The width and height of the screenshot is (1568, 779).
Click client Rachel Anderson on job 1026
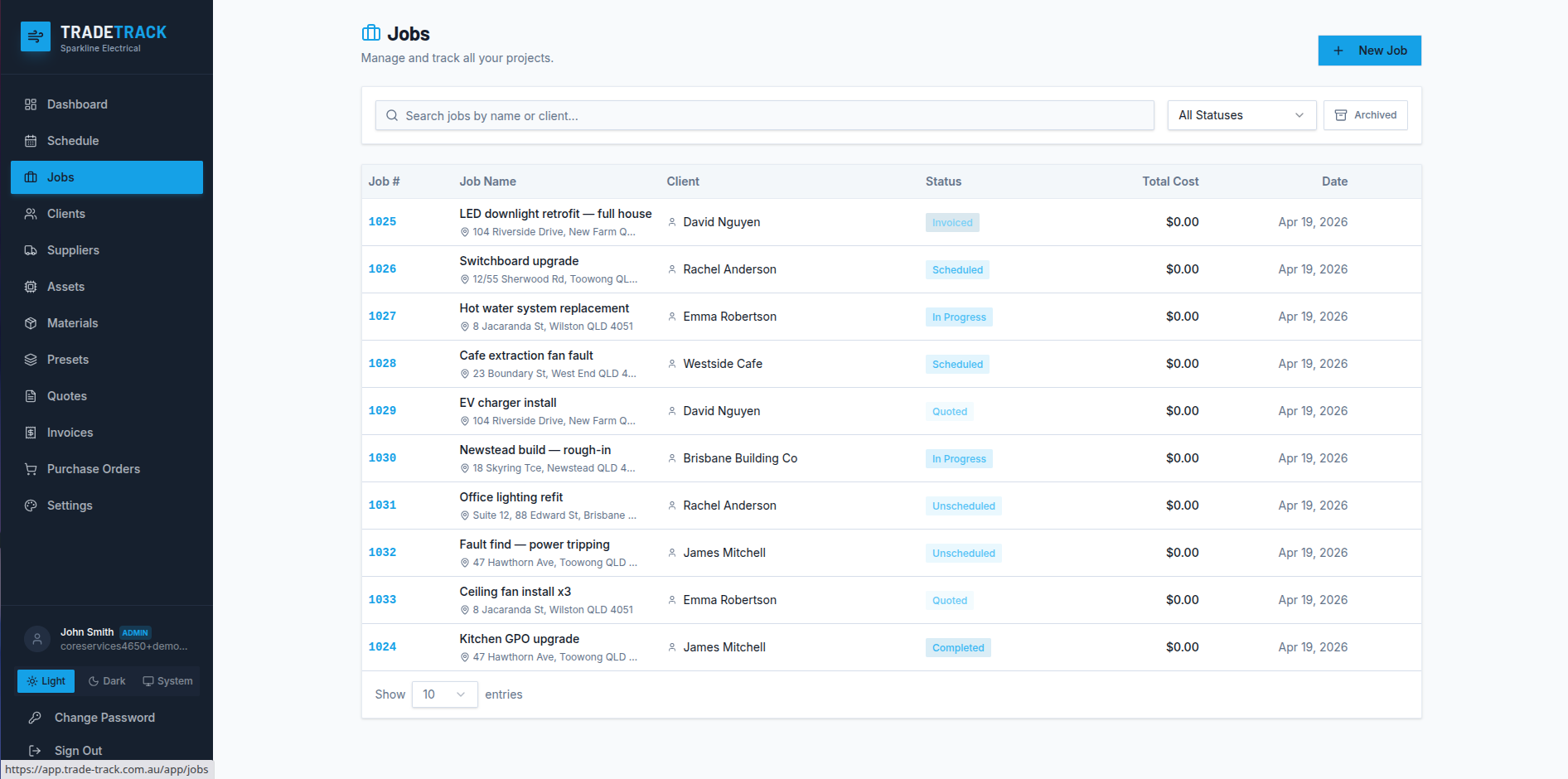(729, 269)
